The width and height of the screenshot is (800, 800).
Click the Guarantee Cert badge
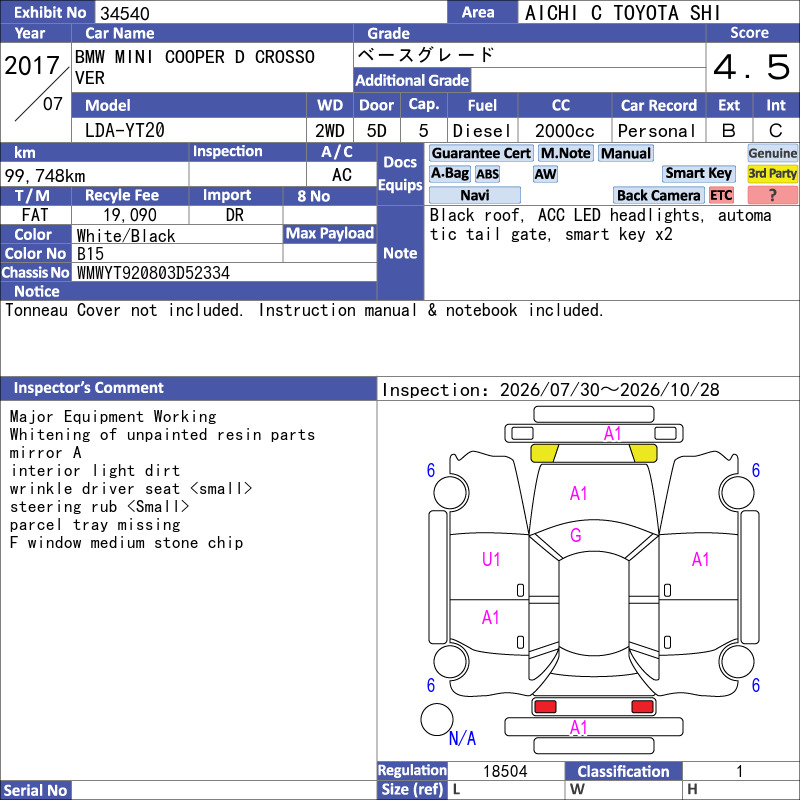click(481, 153)
